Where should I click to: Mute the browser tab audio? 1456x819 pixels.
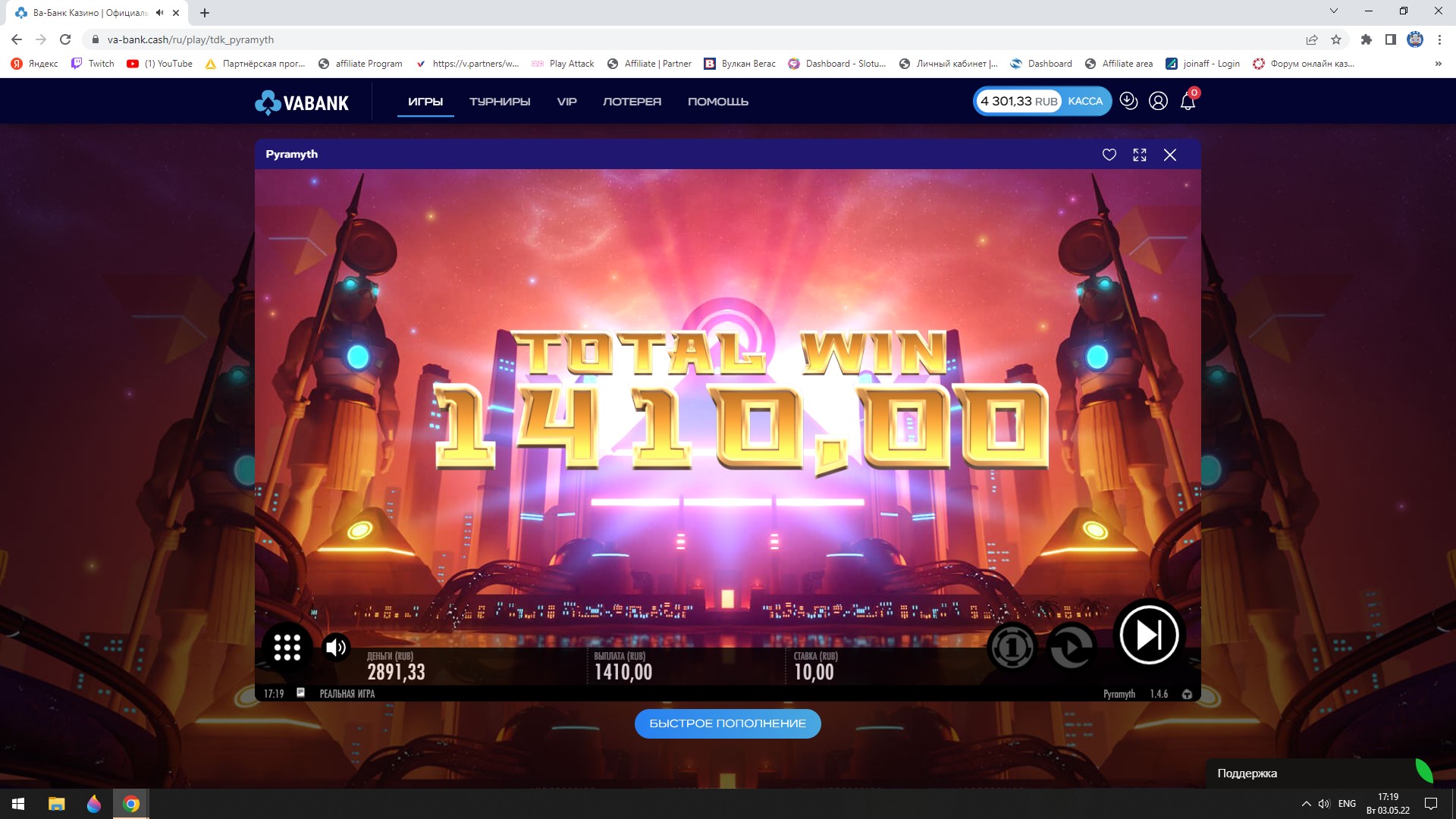pos(159,13)
